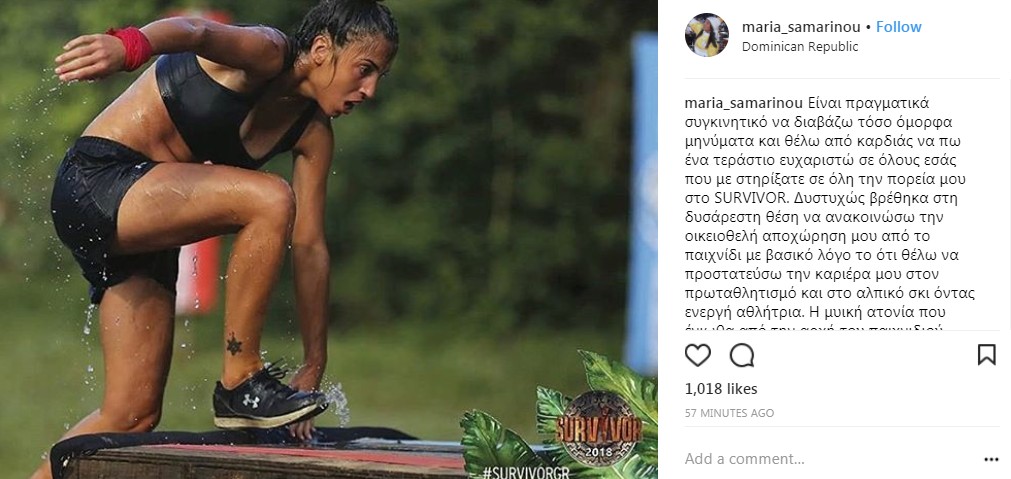The image size is (1011, 479).
Task: Open the maria_samarinou username in caption
Action: (743, 104)
